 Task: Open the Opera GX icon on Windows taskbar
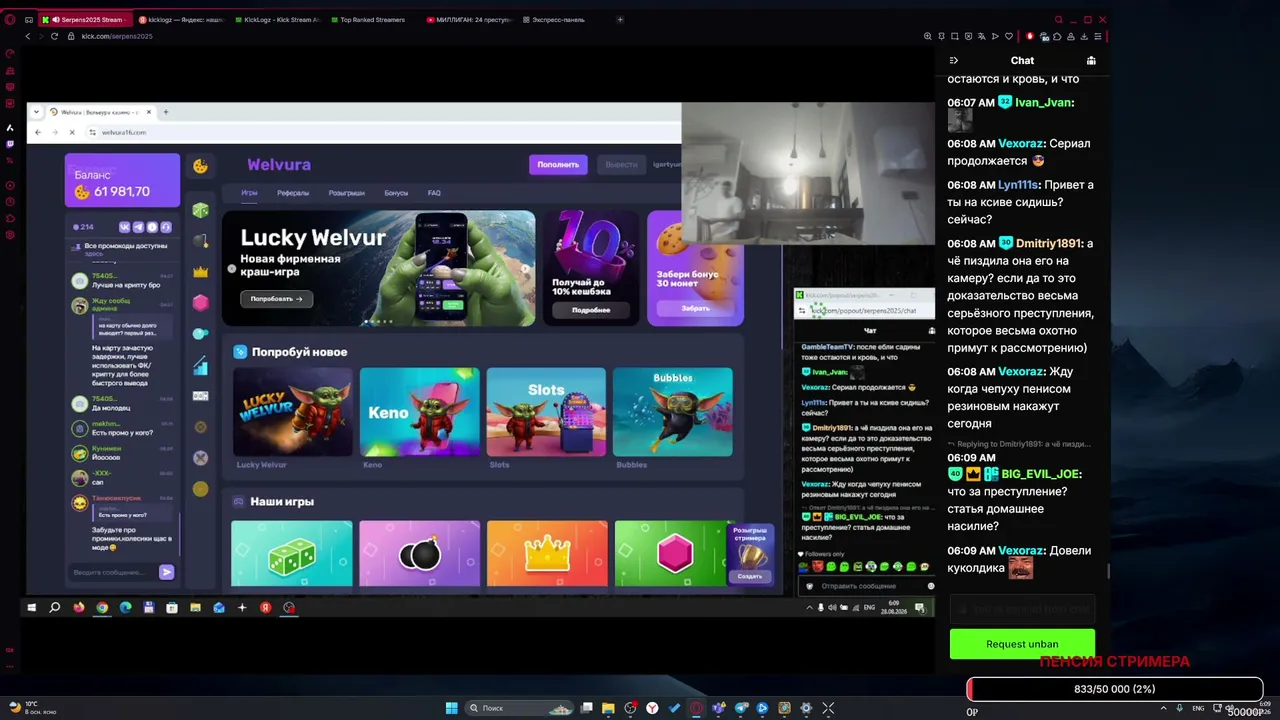tap(697, 708)
